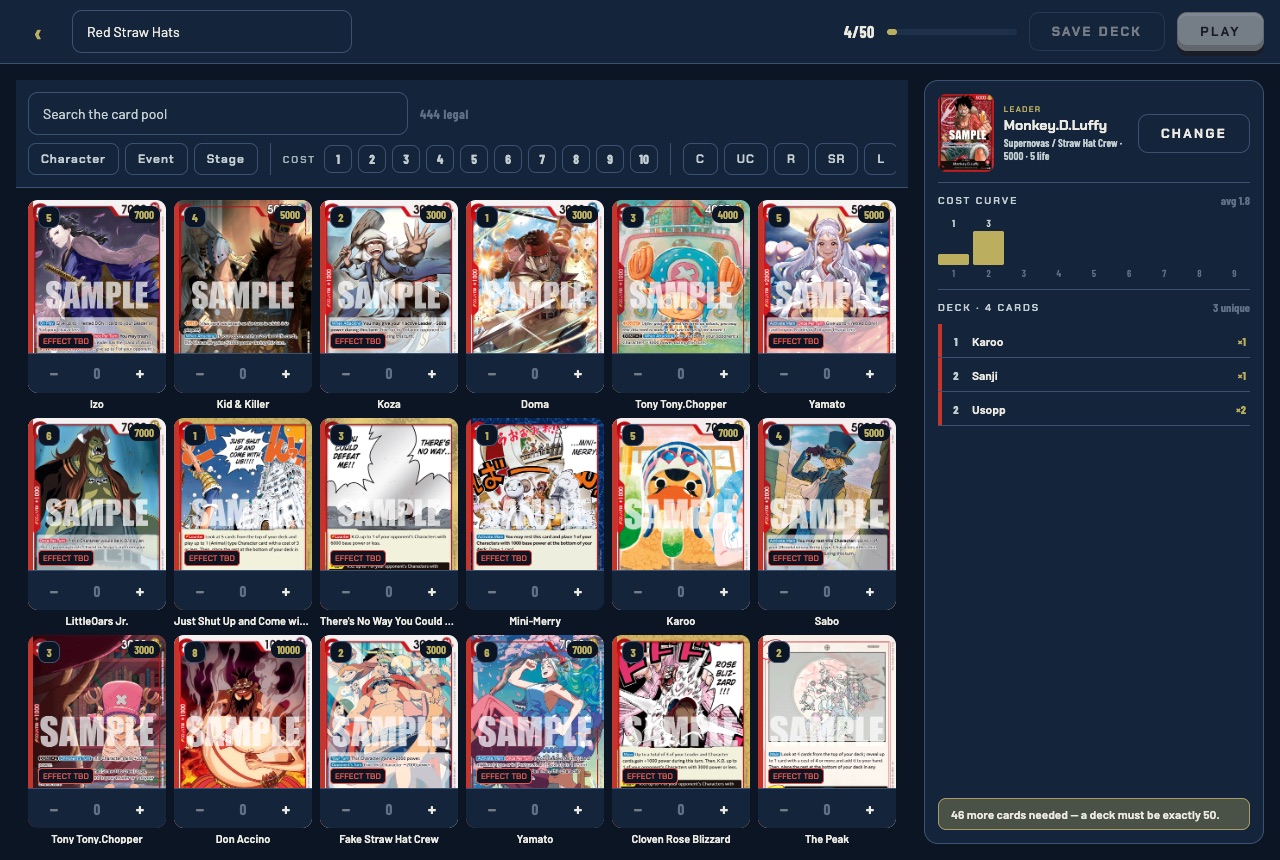This screenshot has width=1280, height=860.
Task: Toggle the cost 9 filter
Action: 610,159
